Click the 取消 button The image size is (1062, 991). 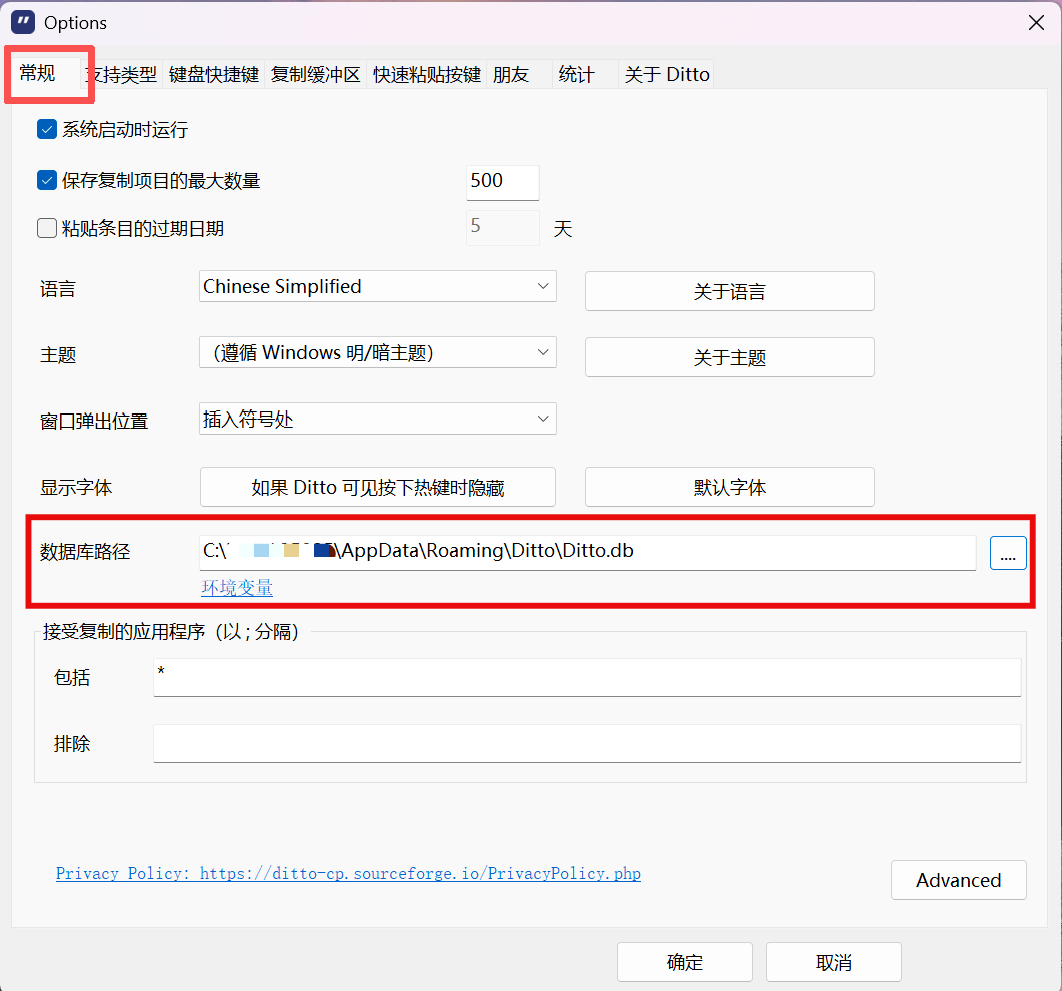[834, 962]
